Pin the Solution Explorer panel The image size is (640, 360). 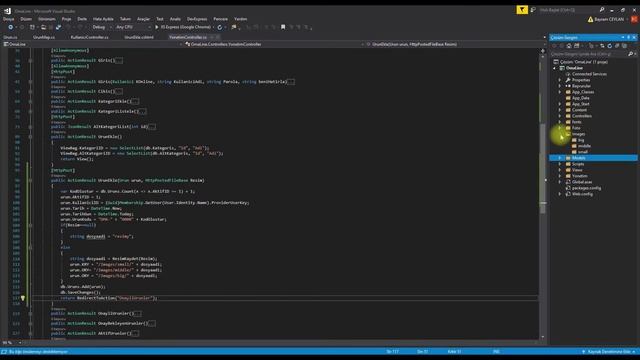(629, 38)
